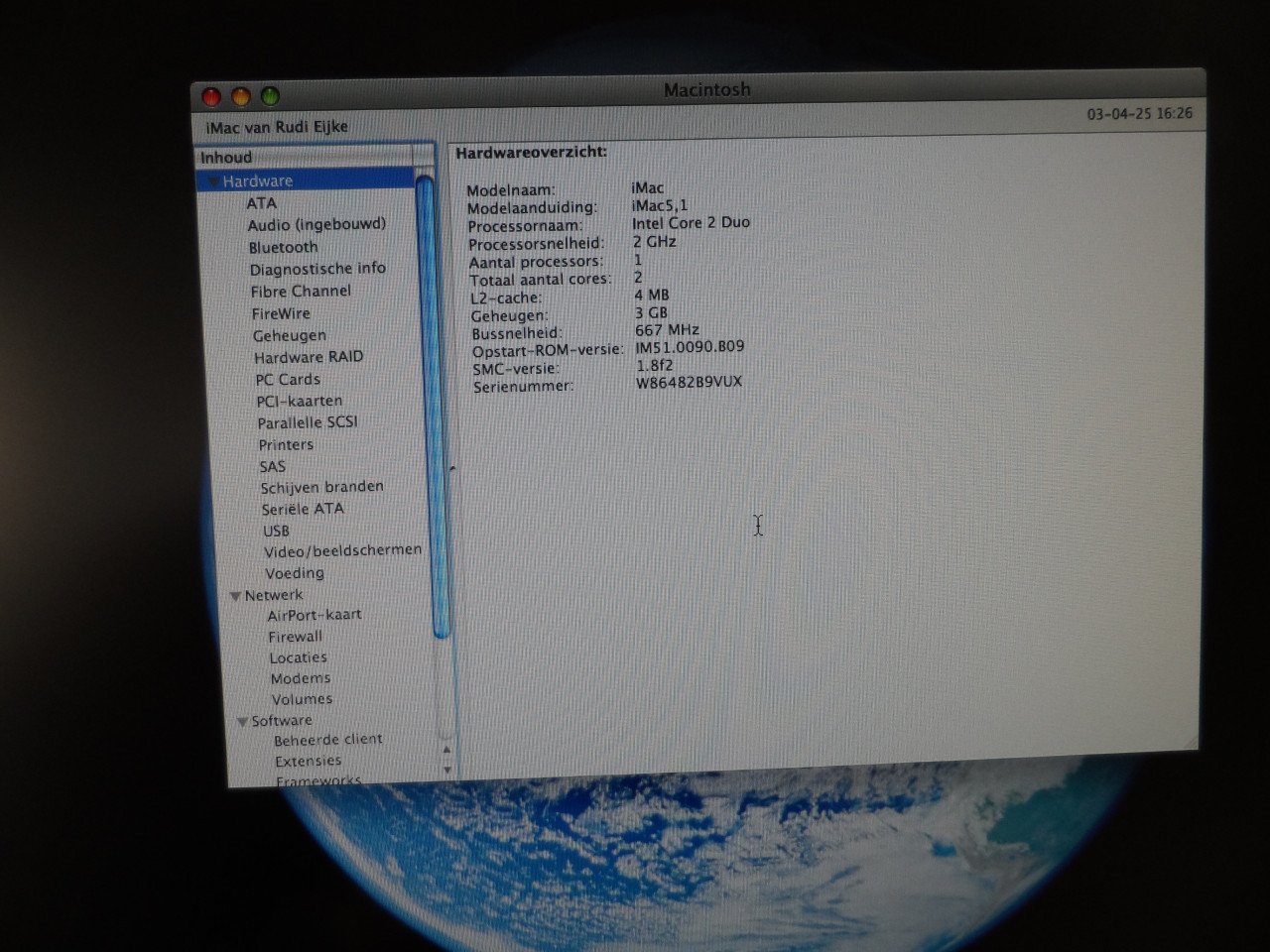Click the Serienummer label
This screenshot has height=952, width=1270.
pyautogui.click(x=523, y=386)
